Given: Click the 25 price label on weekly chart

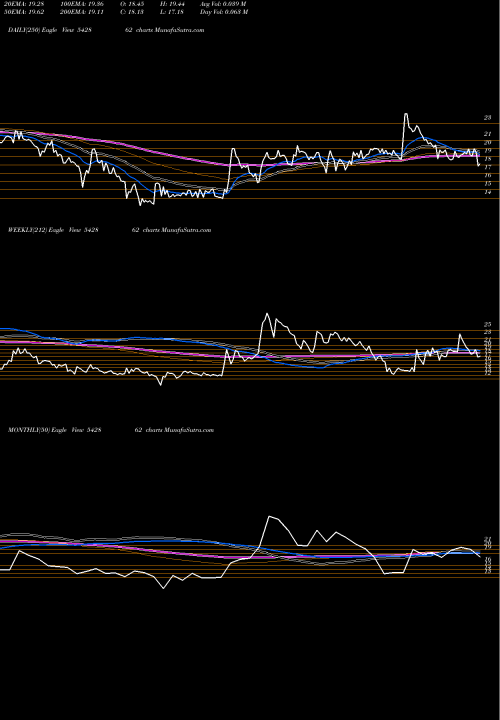Looking at the screenshot, I should (487, 325).
